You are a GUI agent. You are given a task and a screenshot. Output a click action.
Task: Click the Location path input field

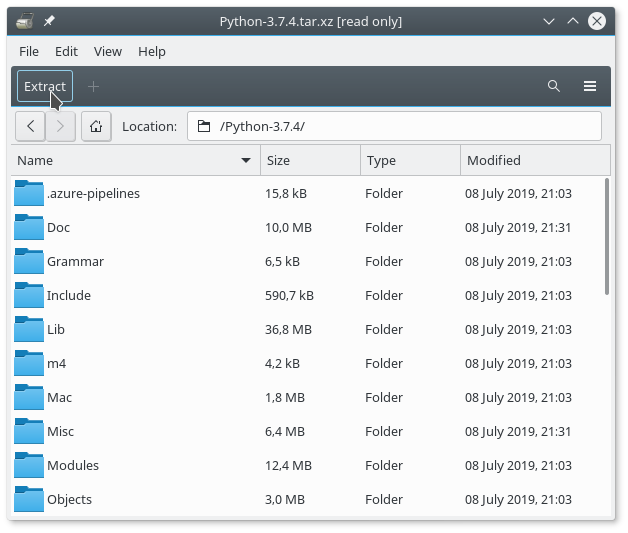(x=400, y=126)
